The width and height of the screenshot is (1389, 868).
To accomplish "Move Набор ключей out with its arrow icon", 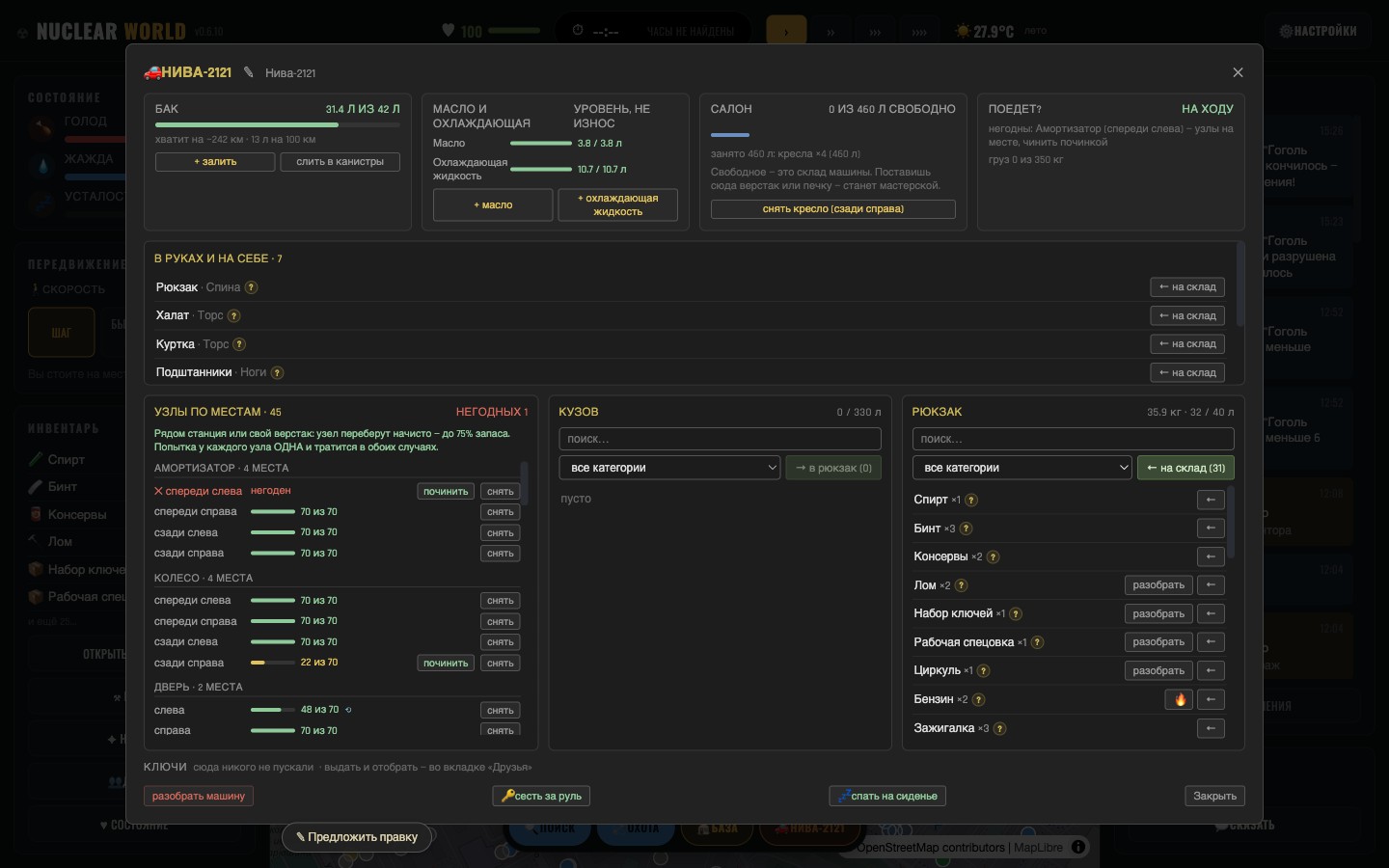I will (1211, 613).
